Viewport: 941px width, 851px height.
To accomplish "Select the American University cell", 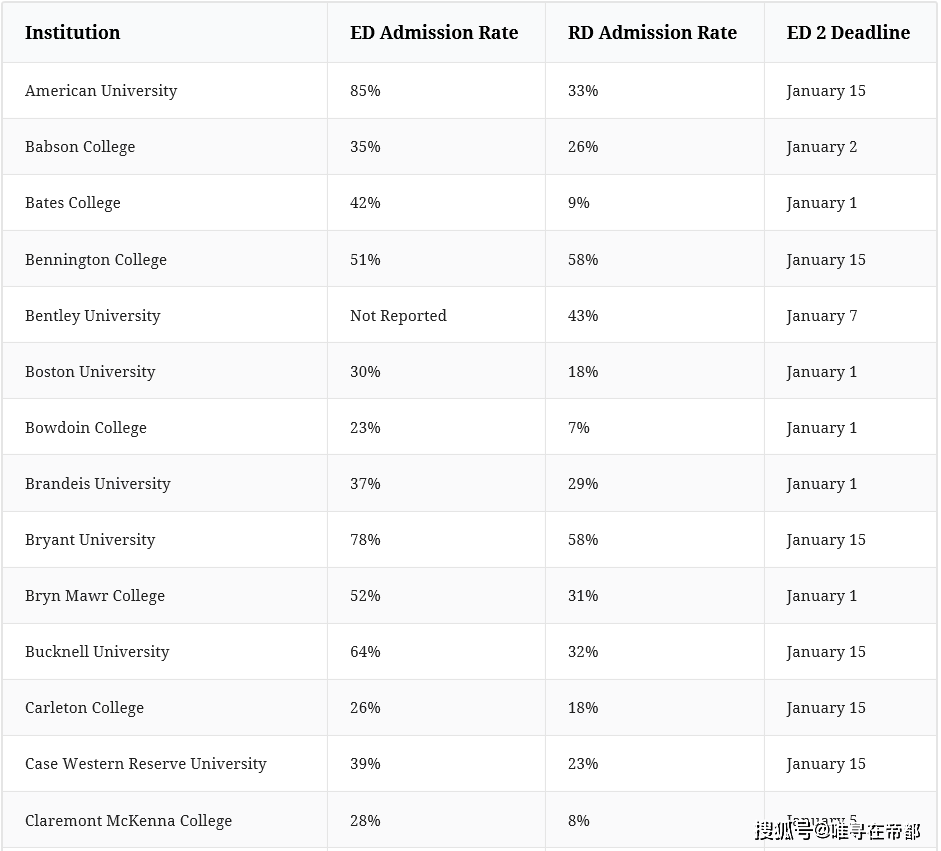I will (x=101, y=91).
